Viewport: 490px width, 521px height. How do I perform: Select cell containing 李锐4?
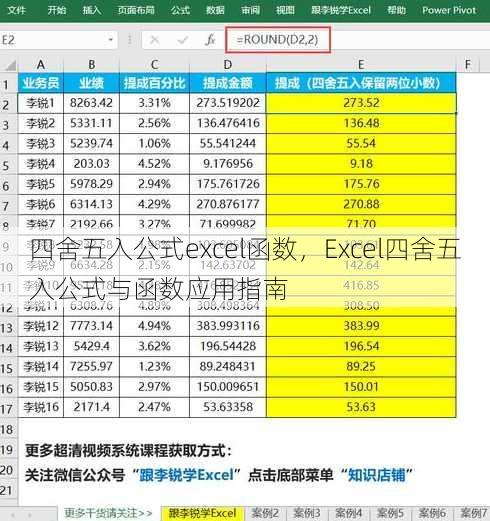pos(41,164)
